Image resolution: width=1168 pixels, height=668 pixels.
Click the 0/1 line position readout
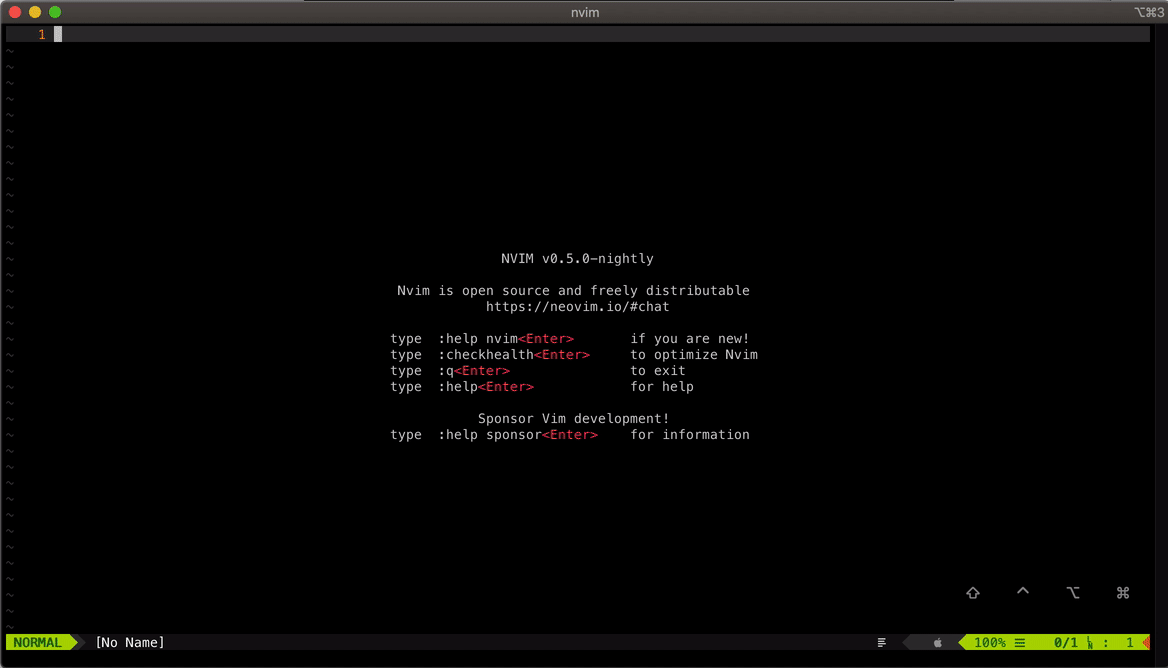coord(1066,643)
